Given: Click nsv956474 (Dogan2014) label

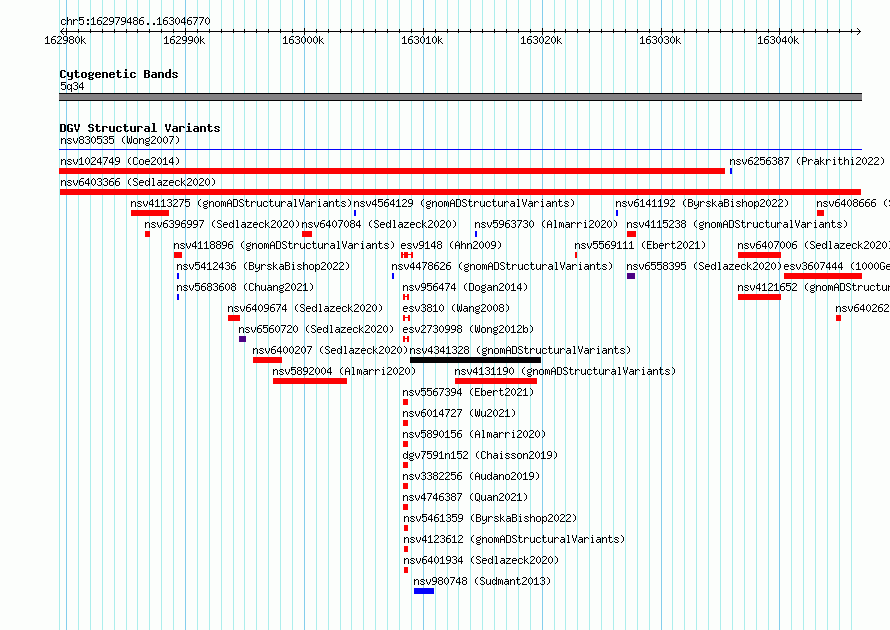Looking at the screenshot, I should (x=465, y=287).
